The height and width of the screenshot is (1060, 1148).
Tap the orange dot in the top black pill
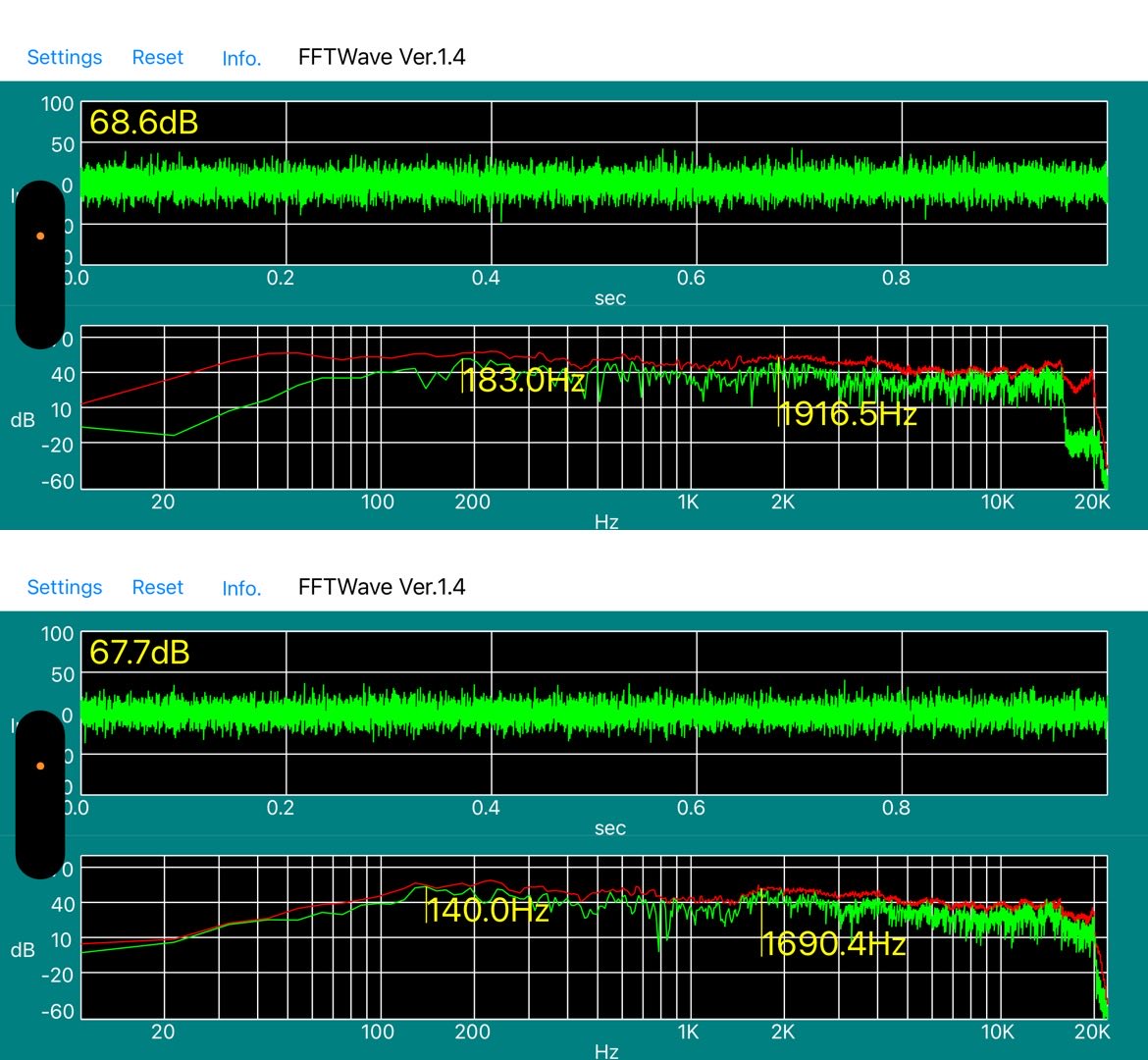coord(40,236)
